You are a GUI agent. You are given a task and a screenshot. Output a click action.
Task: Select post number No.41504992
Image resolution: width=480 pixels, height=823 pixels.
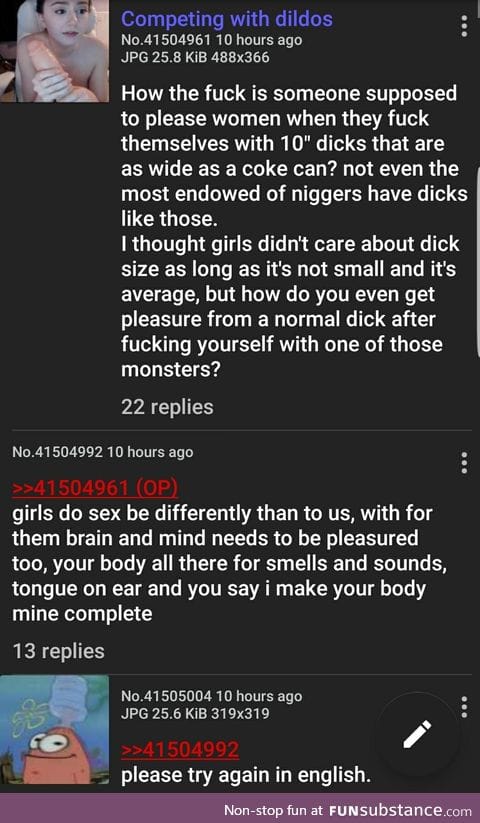point(57,452)
